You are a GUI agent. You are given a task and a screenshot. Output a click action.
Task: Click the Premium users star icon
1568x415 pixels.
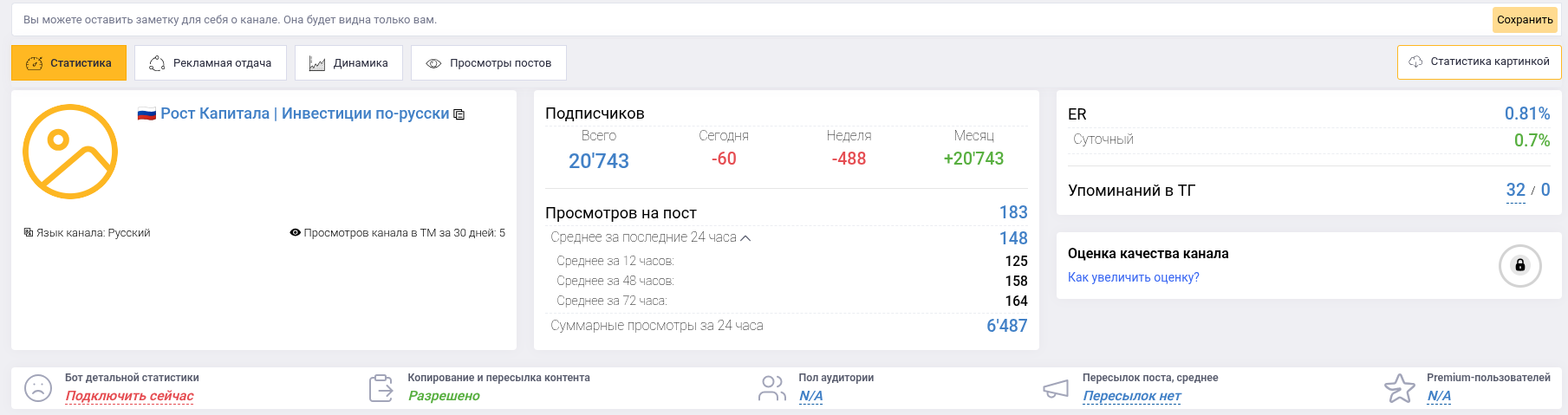(x=1399, y=388)
